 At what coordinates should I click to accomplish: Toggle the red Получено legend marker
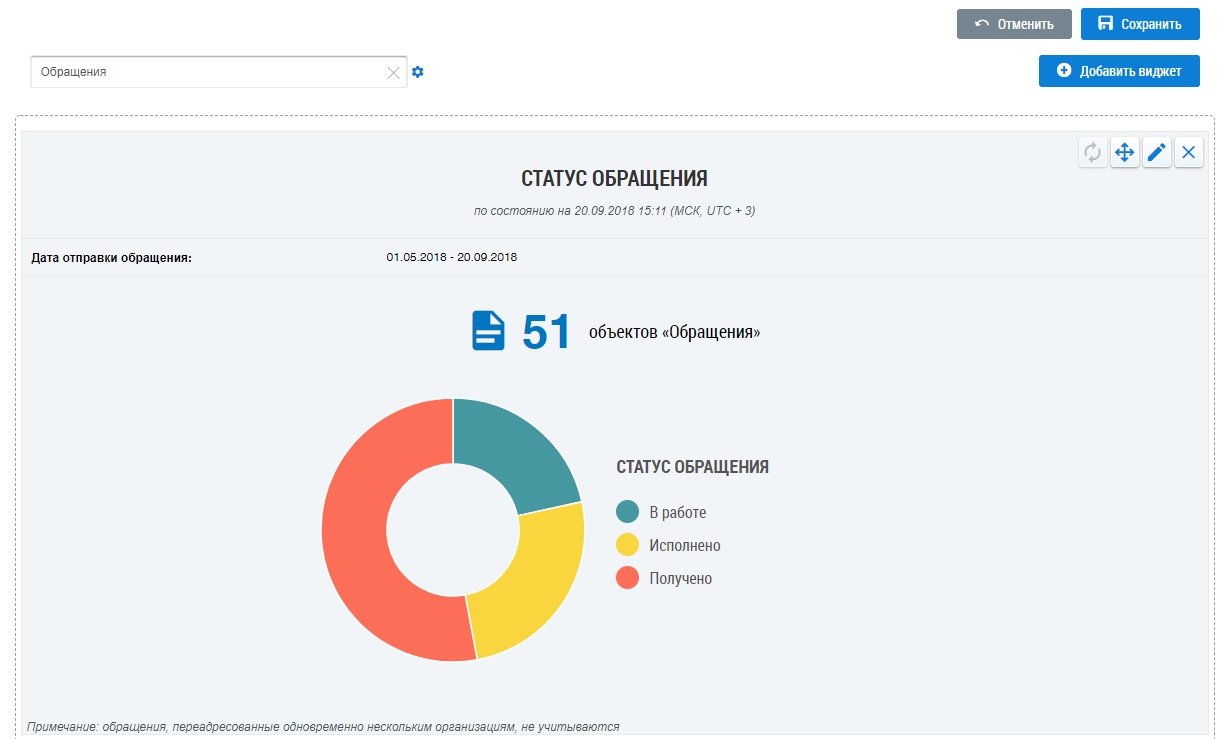627,578
